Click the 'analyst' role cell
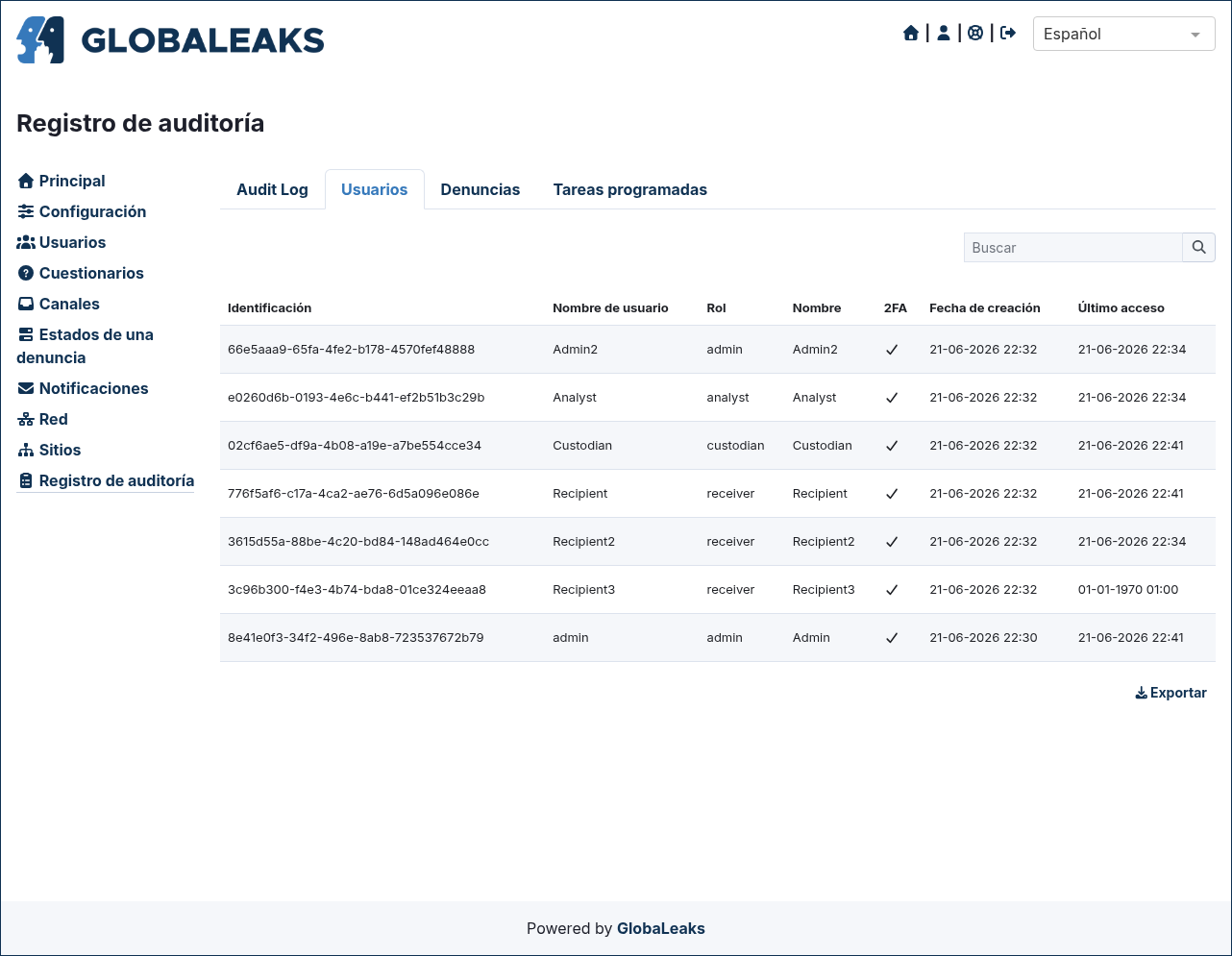The height and width of the screenshot is (956, 1232). [x=727, y=397]
